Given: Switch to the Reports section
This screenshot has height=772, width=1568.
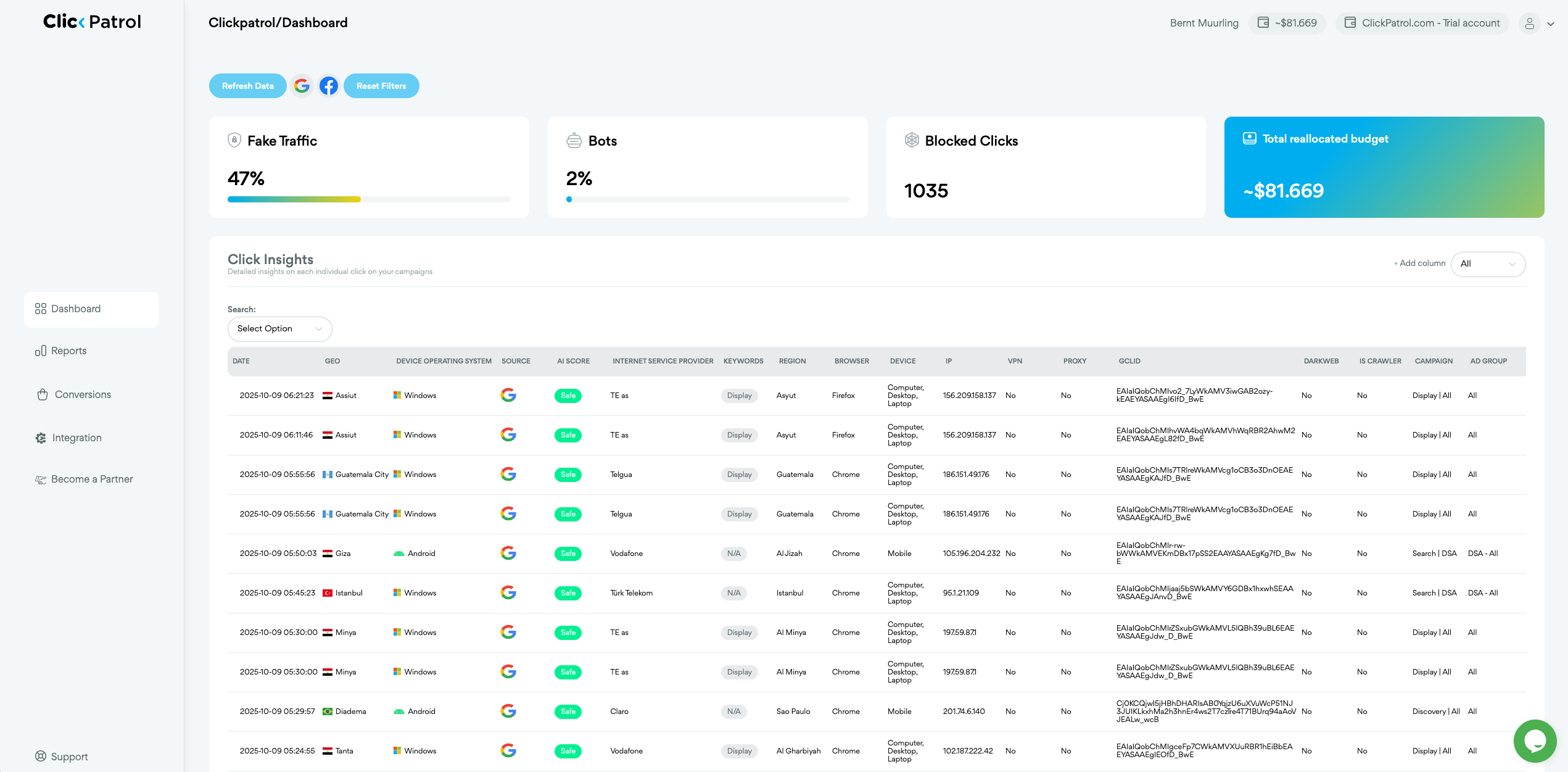Looking at the screenshot, I should (69, 351).
